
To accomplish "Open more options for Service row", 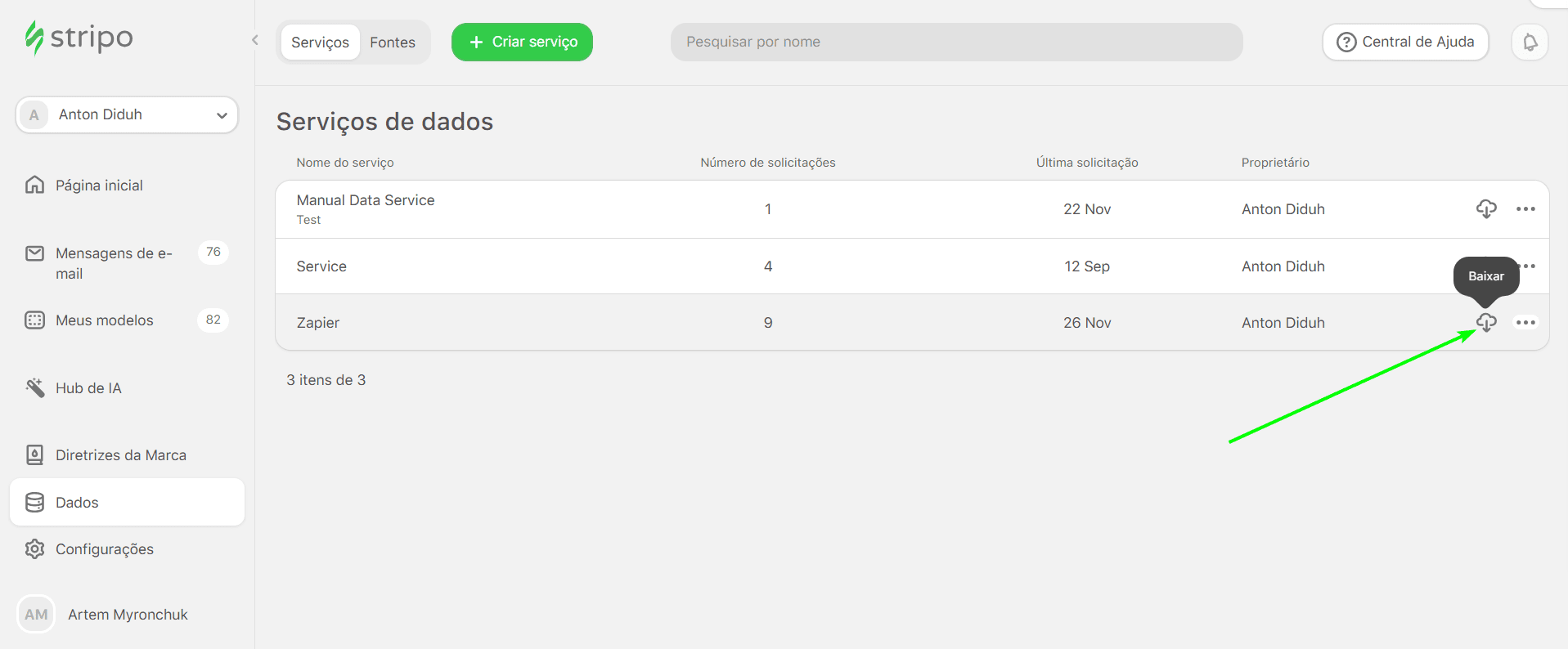I will 1528,266.
